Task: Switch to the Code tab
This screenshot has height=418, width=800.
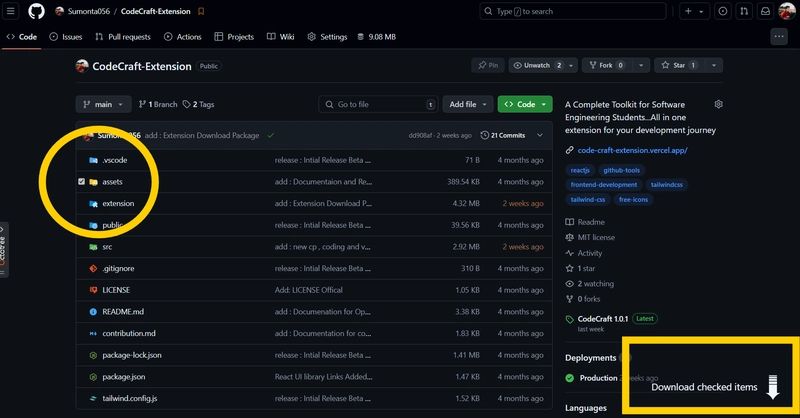Action: pyautogui.click(x=21, y=37)
